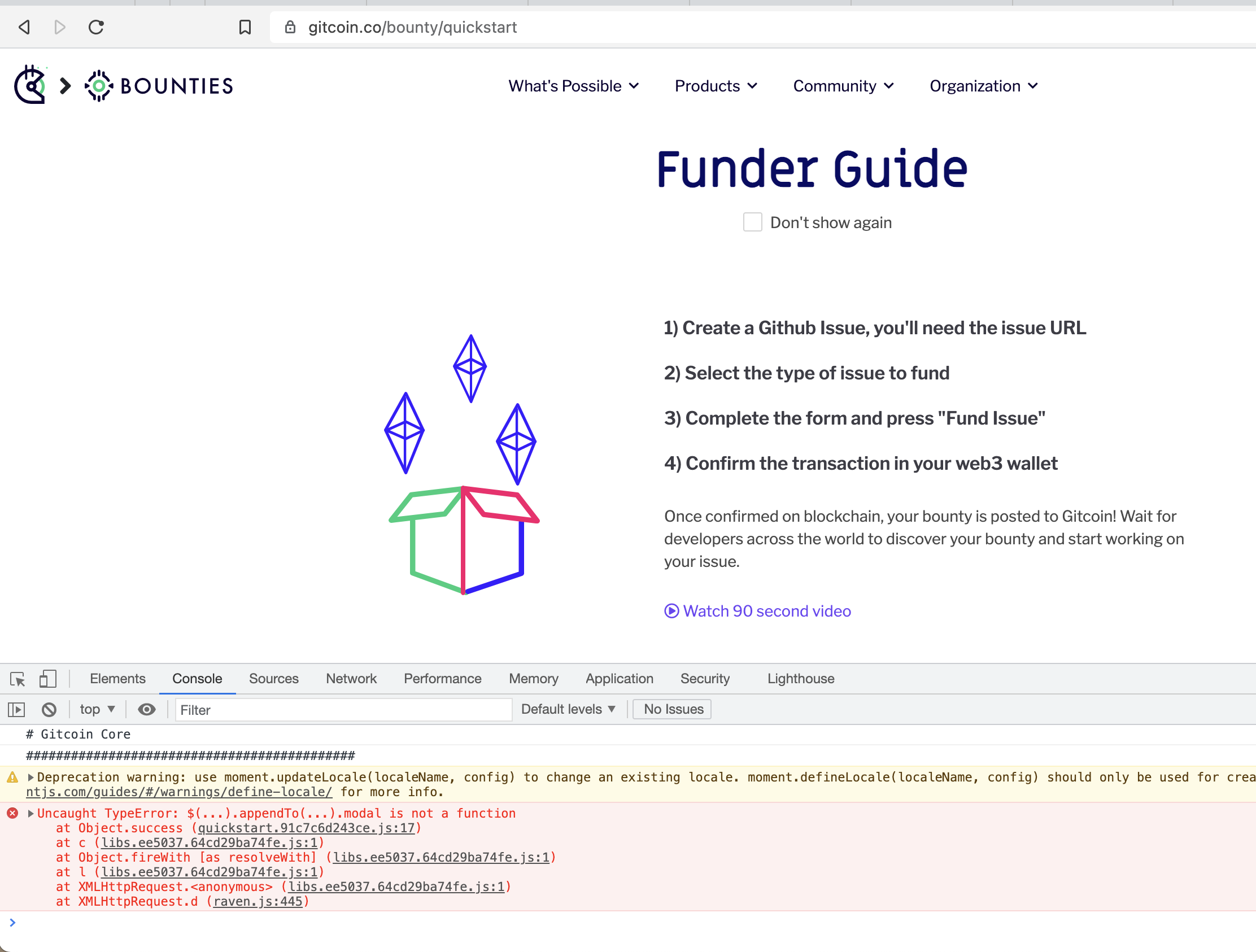This screenshot has width=1256, height=952.
Task: Open the Lighthouse tab
Action: [801, 678]
